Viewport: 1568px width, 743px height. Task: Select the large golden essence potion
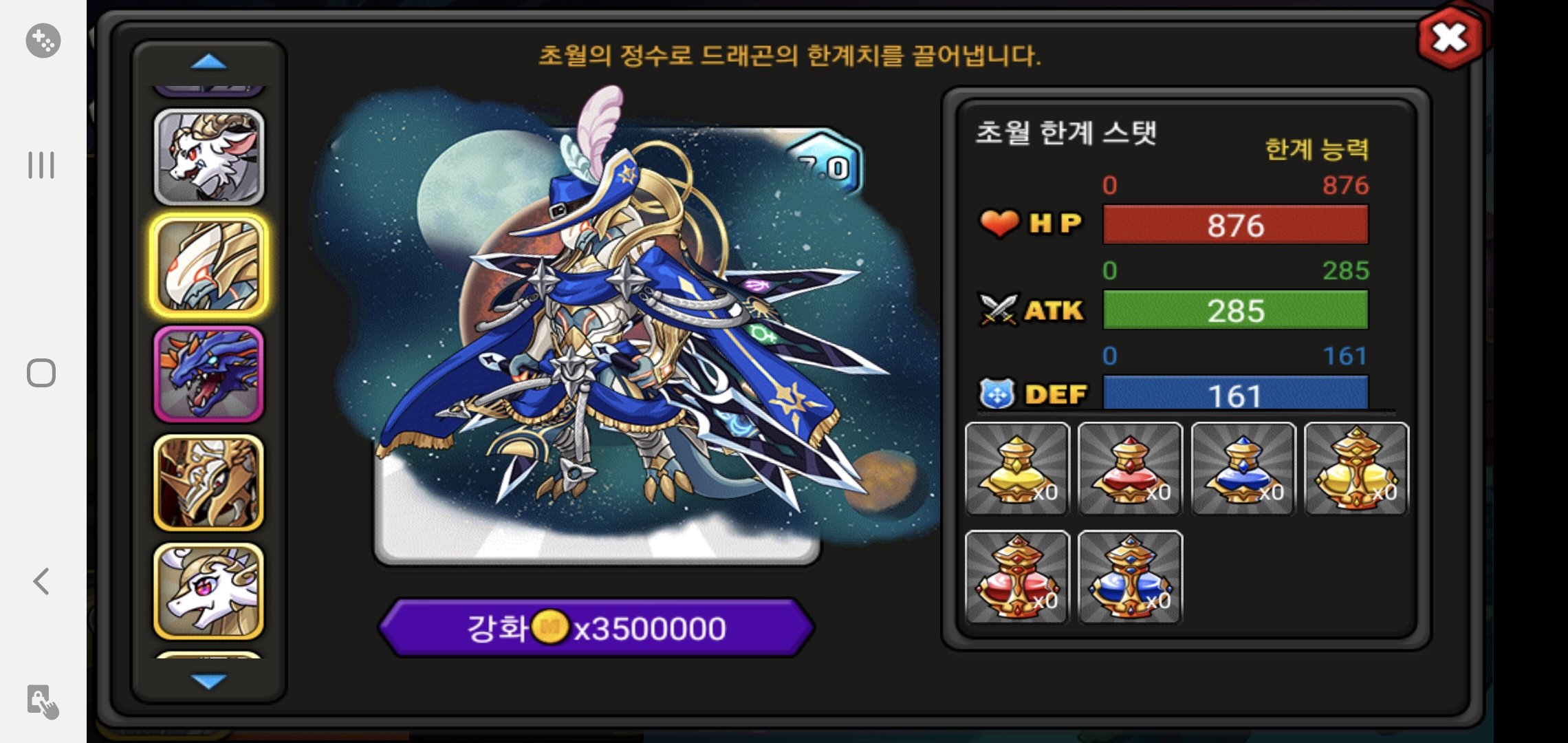1356,469
